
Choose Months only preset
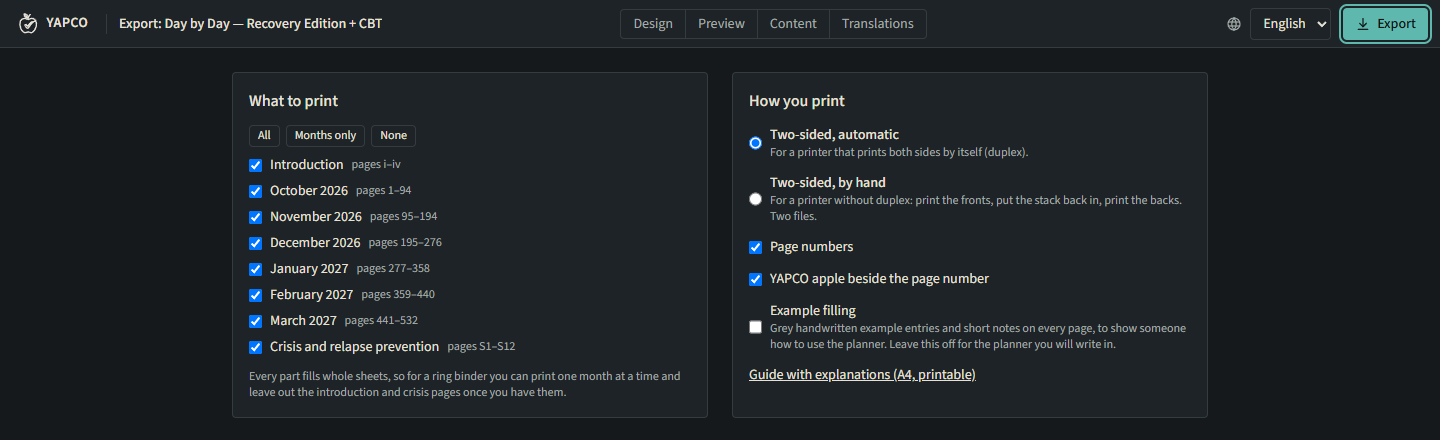coord(325,136)
